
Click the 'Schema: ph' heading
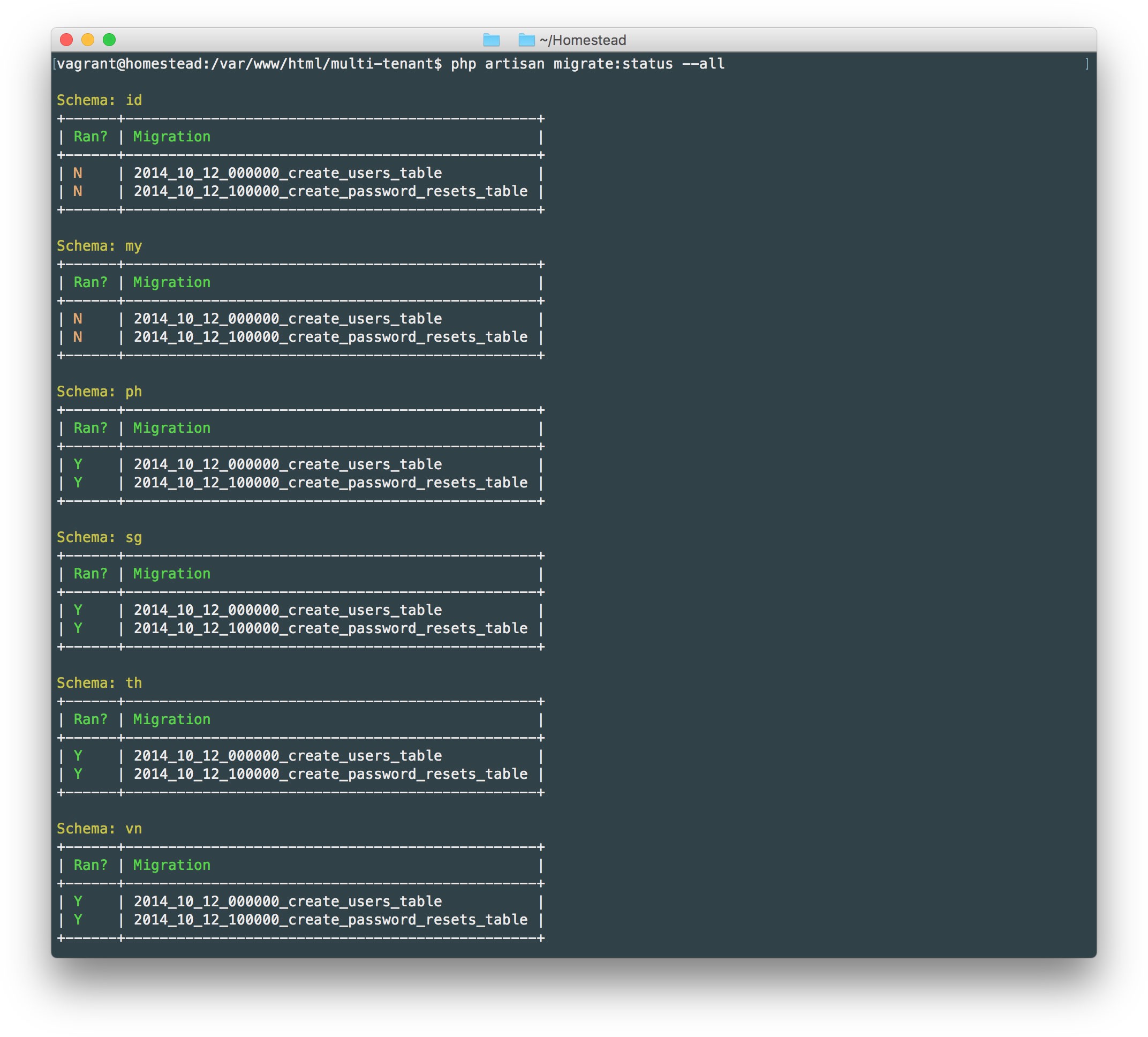tap(99, 392)
